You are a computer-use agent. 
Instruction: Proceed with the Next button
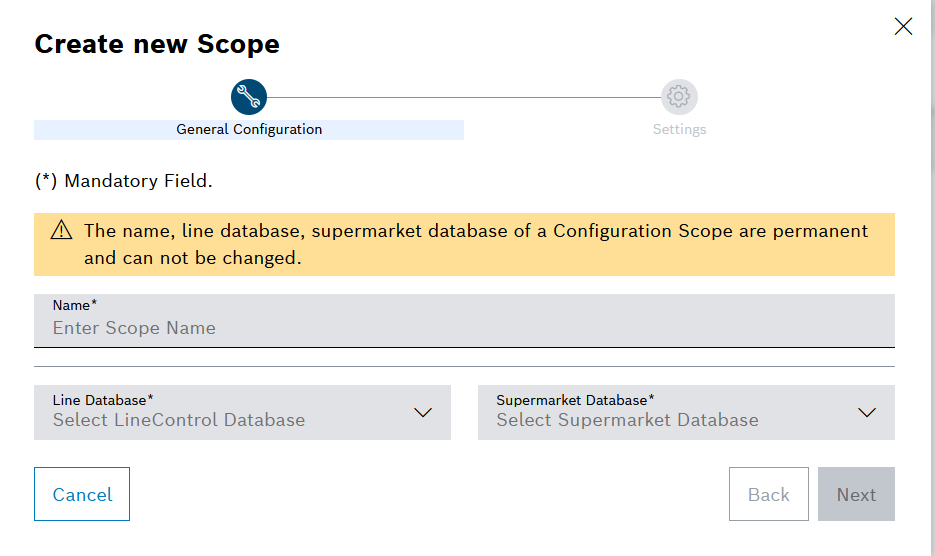[x=856, y=494]
